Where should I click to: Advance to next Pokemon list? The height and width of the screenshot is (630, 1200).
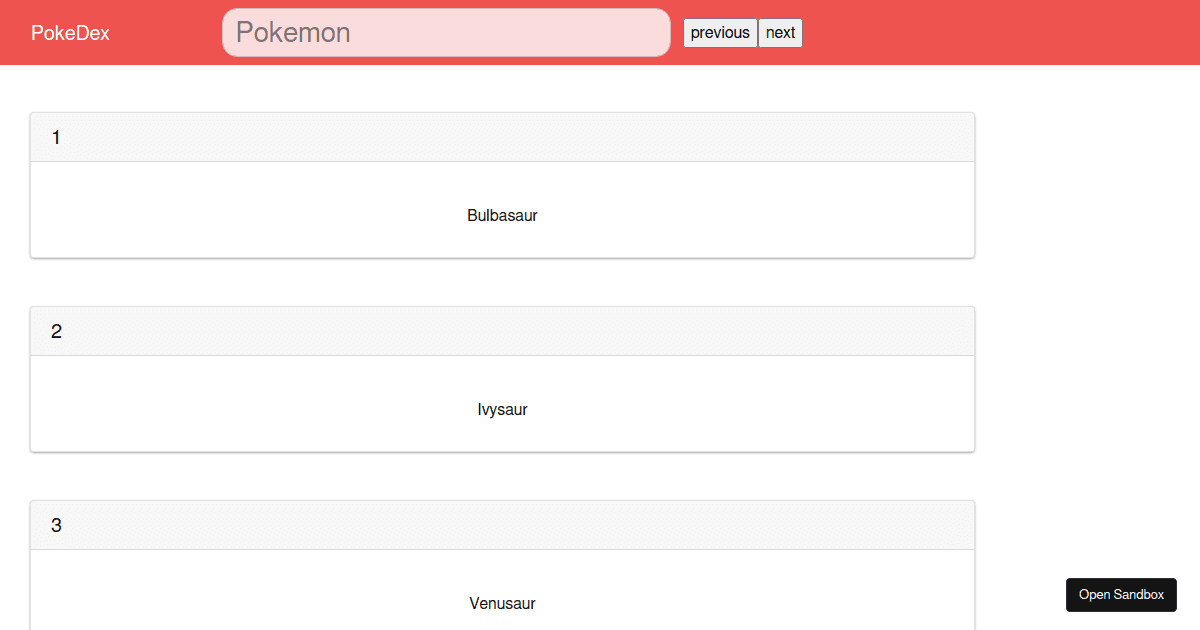(x=780, y=32)
